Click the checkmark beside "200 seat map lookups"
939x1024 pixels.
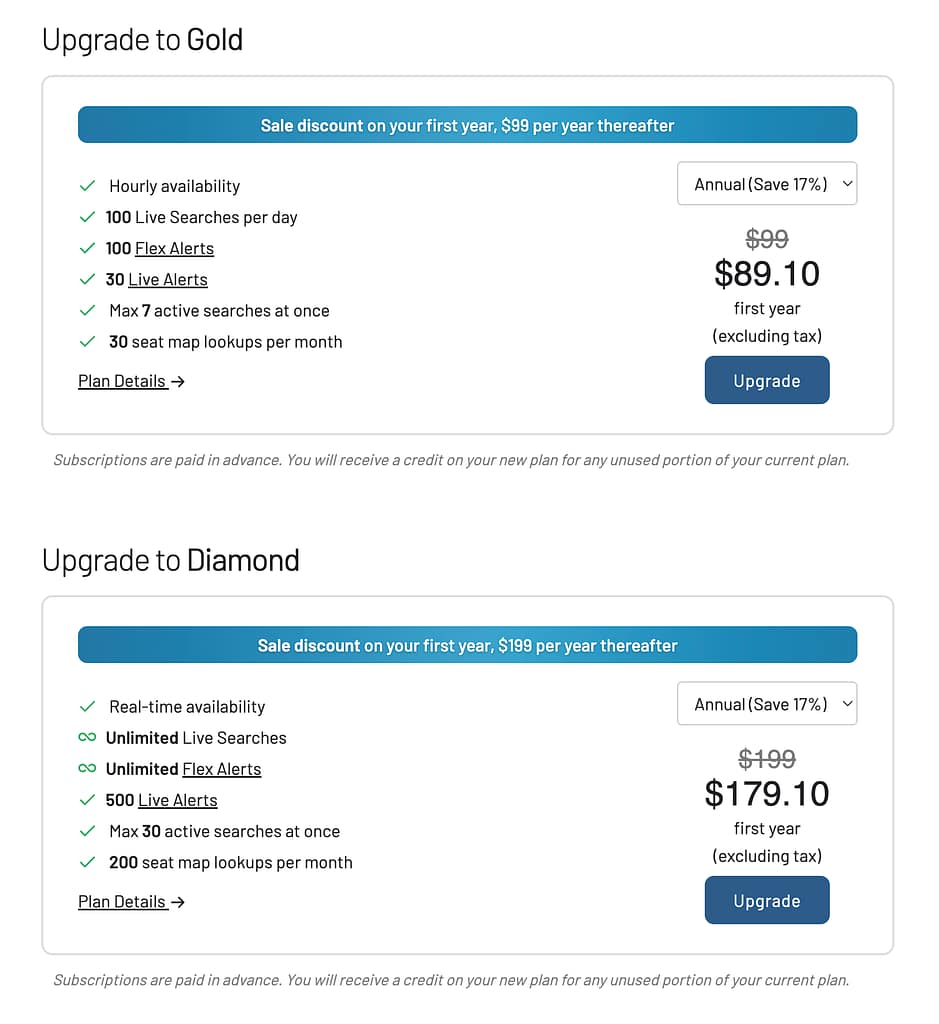tap(87, 862)
